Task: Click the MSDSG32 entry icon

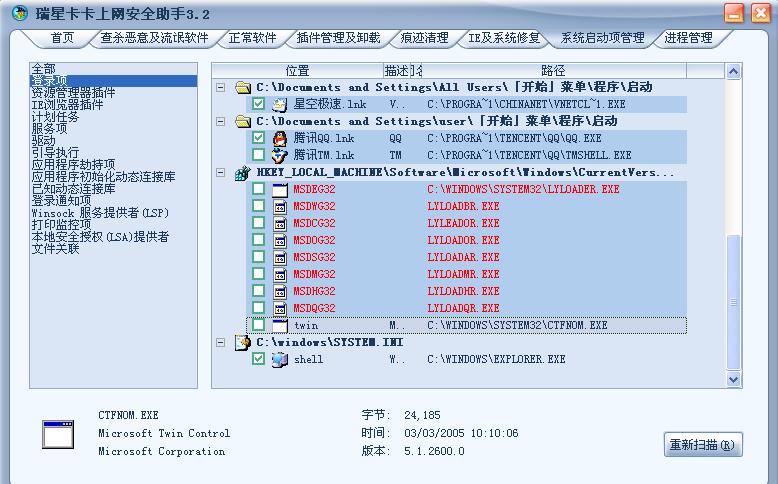Action: click(x=280, y=257)
